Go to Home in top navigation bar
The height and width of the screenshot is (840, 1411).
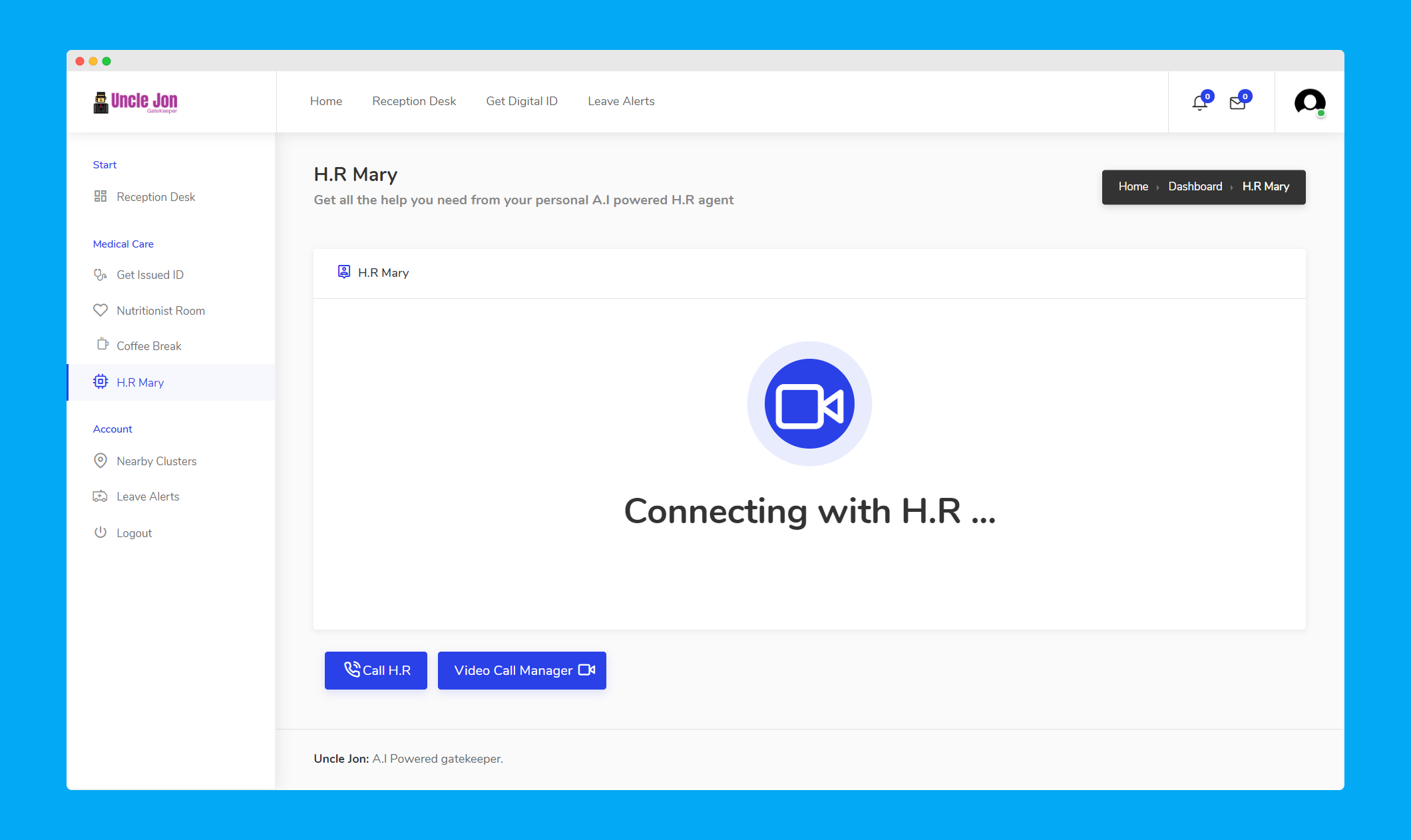[326, 101]
